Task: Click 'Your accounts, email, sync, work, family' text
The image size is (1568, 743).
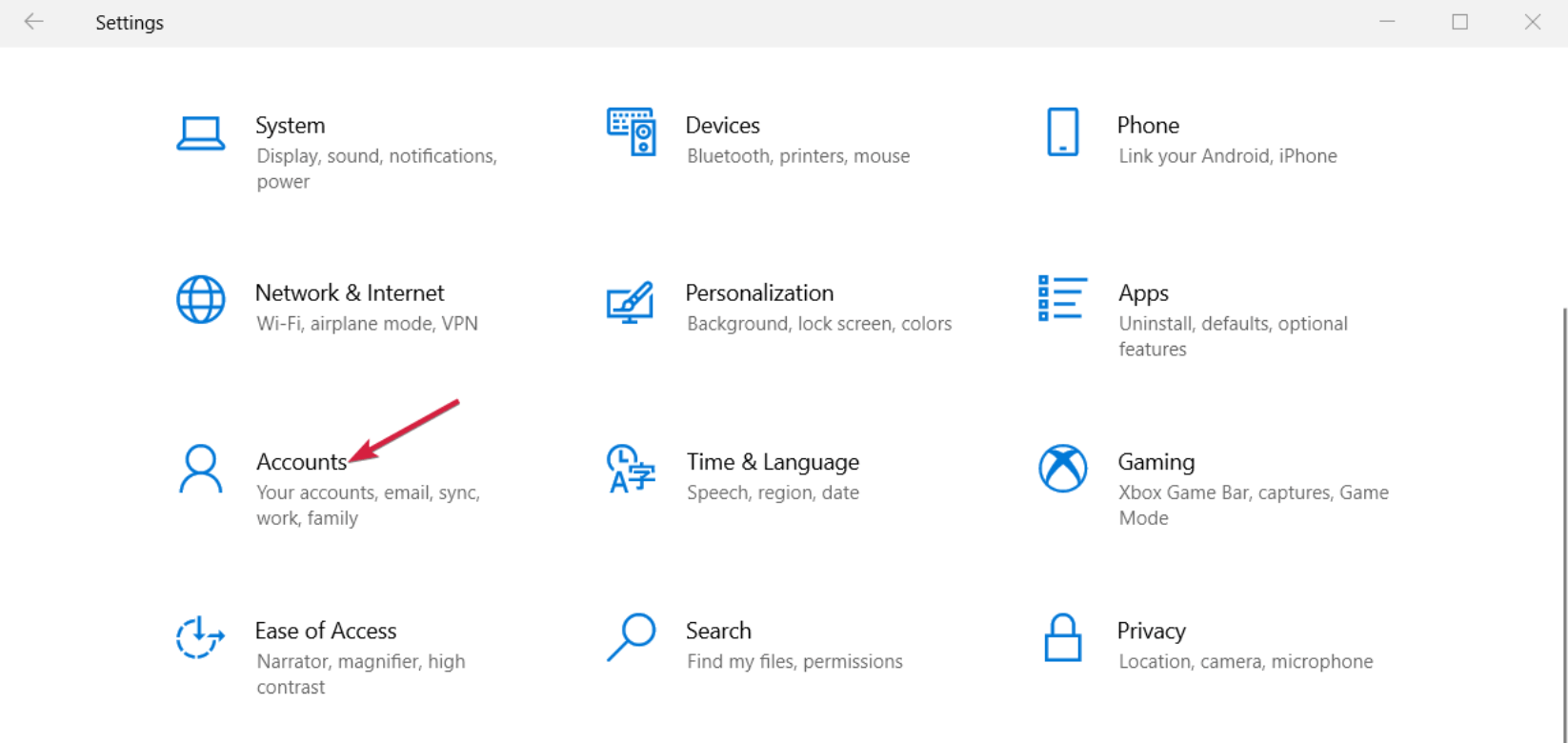Action: pos(368,505)
